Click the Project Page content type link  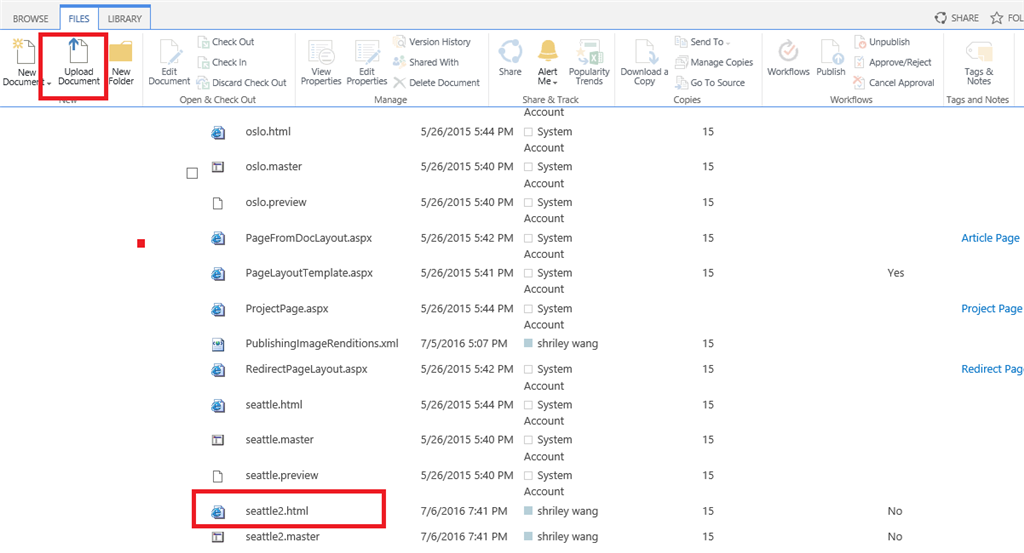coord(991,308)
